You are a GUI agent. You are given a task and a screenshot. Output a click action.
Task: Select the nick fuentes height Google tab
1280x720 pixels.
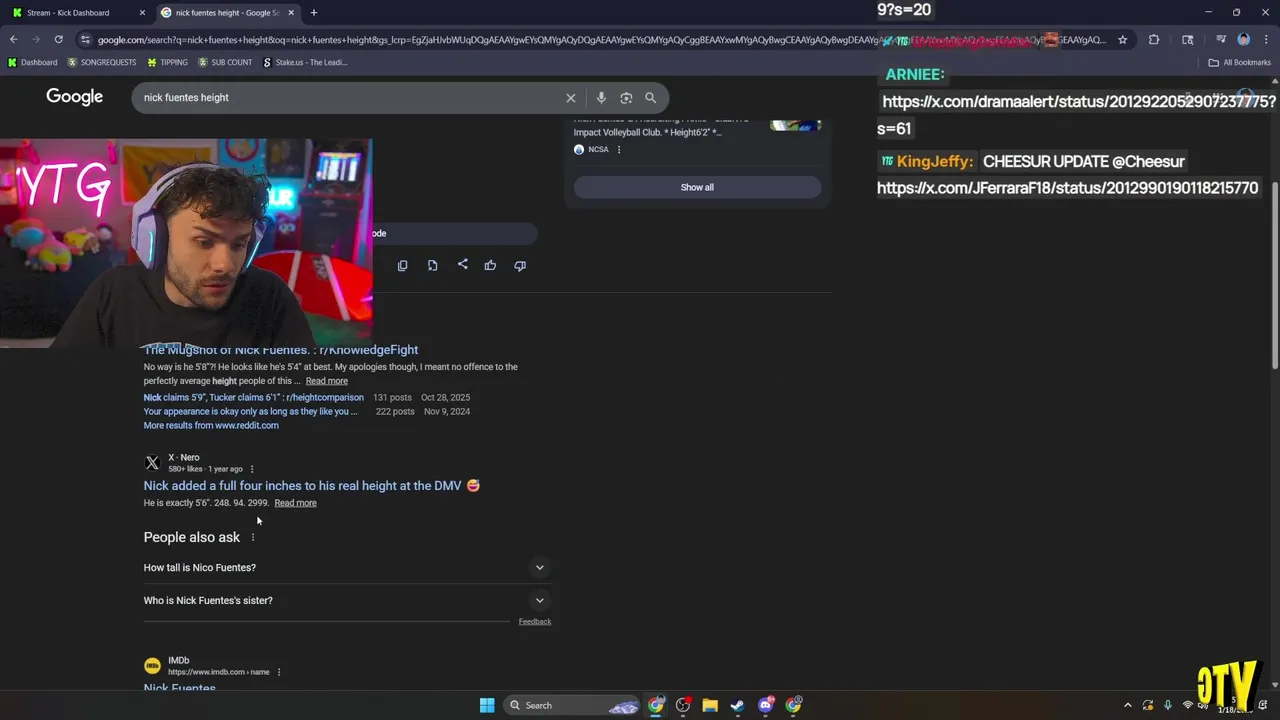point(226,13)
